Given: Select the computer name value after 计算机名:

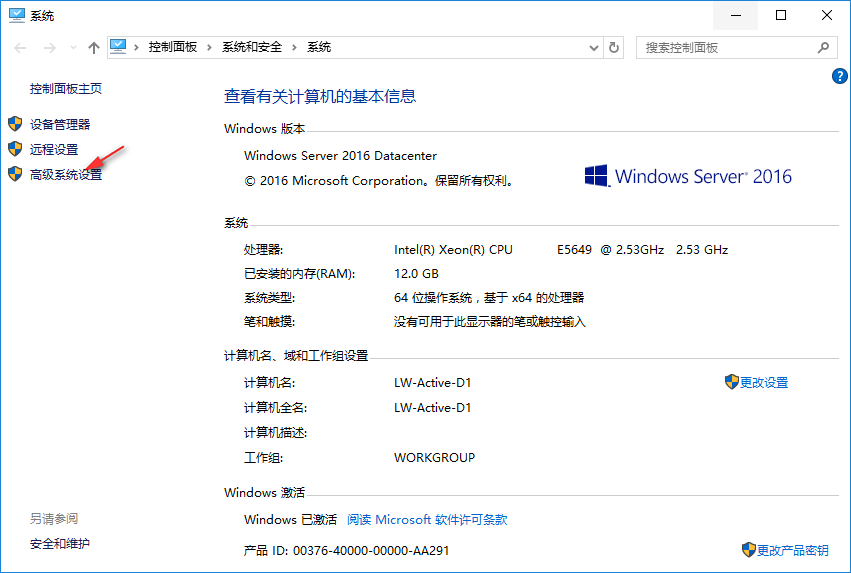Looking at the screenshot, I should 433,383.
